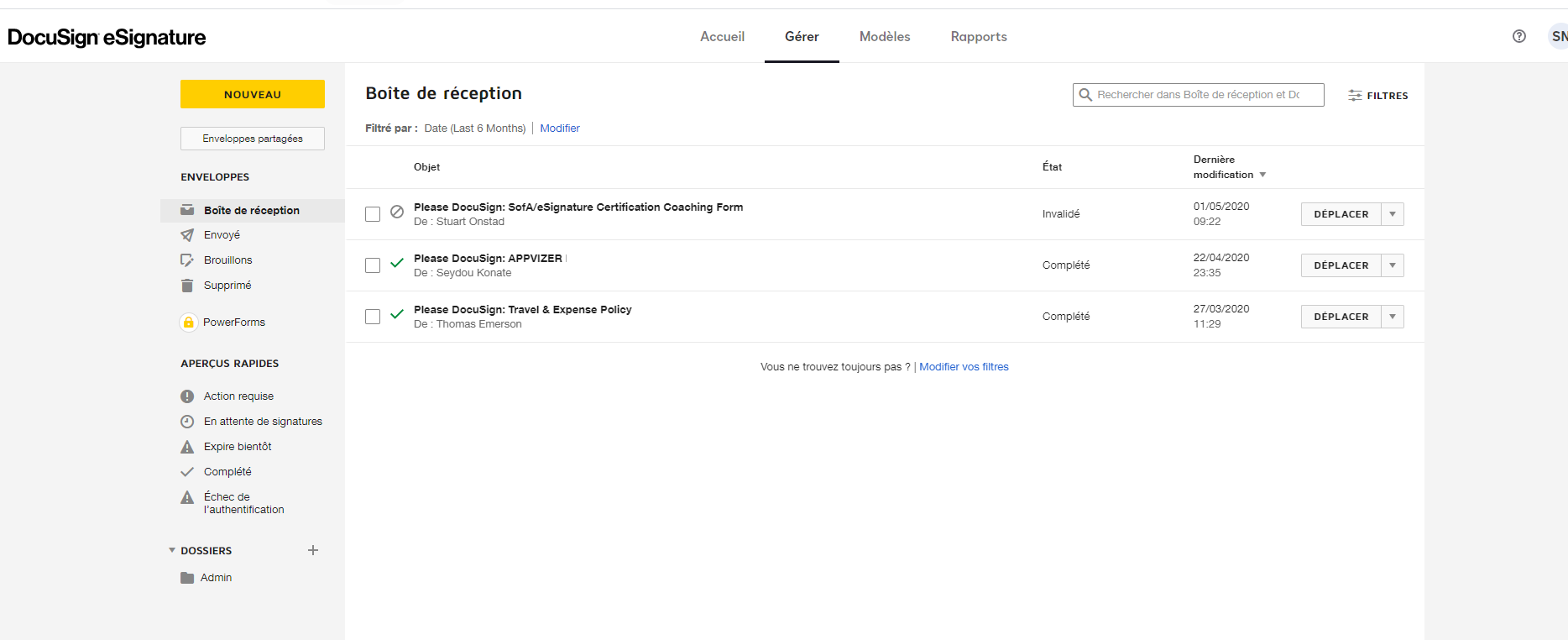Click Modifier vos filtres link
The image size is (1568, 640).
click(964, 367)
